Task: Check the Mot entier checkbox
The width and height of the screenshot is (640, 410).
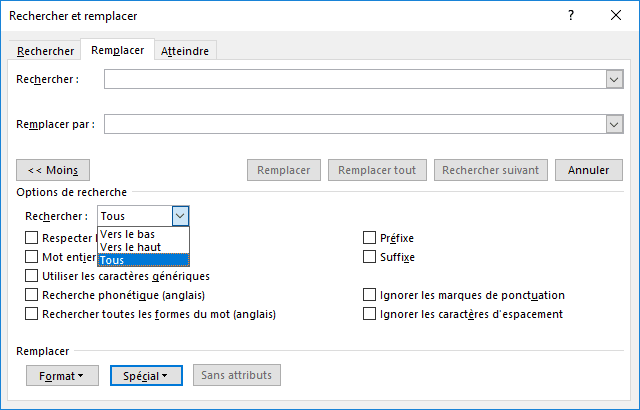Action: point(31,257)
